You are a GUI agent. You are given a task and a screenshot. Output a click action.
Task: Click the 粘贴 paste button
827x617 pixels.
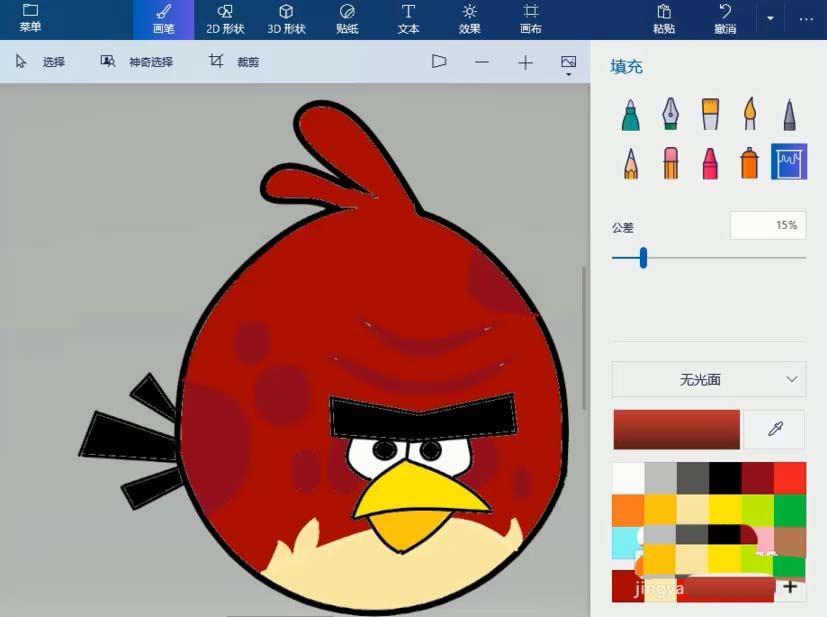click(x=664, y=20)
